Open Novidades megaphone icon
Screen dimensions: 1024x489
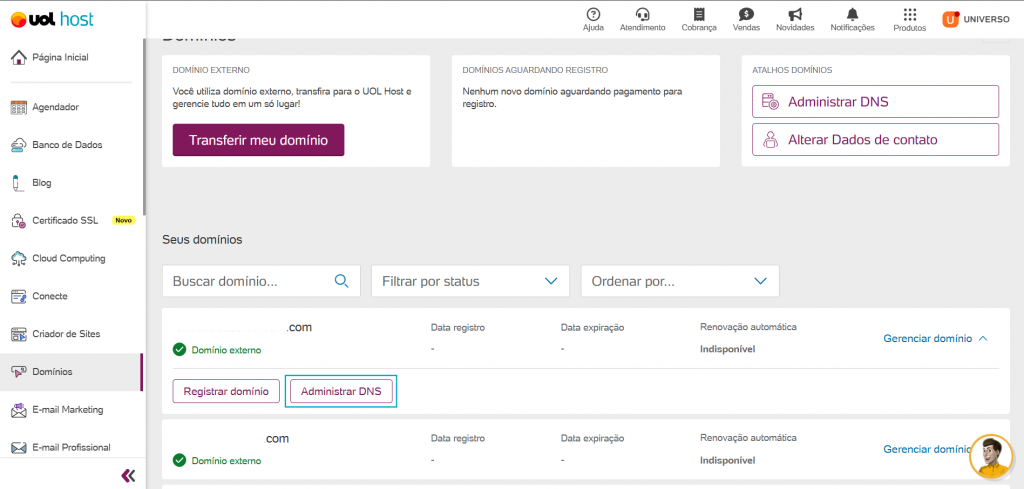click(795, 15)
